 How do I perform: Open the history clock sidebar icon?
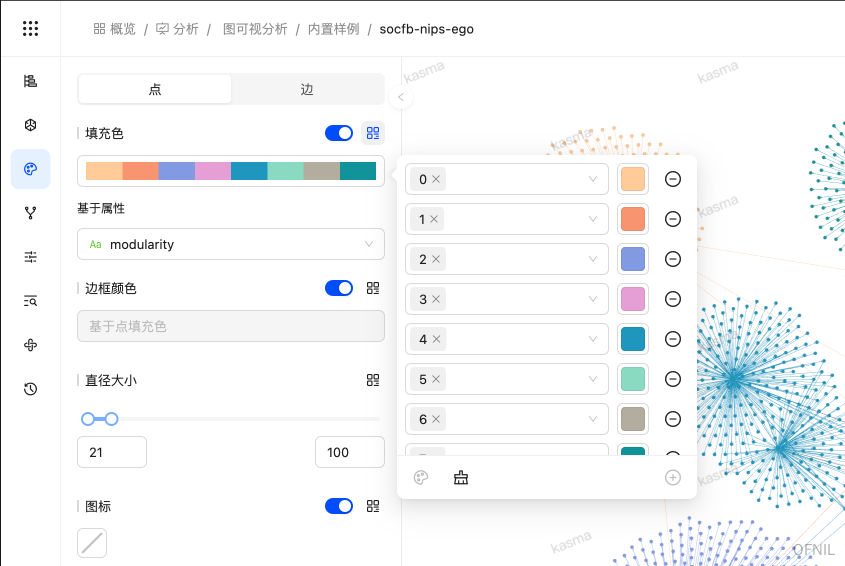coord(31,389)
